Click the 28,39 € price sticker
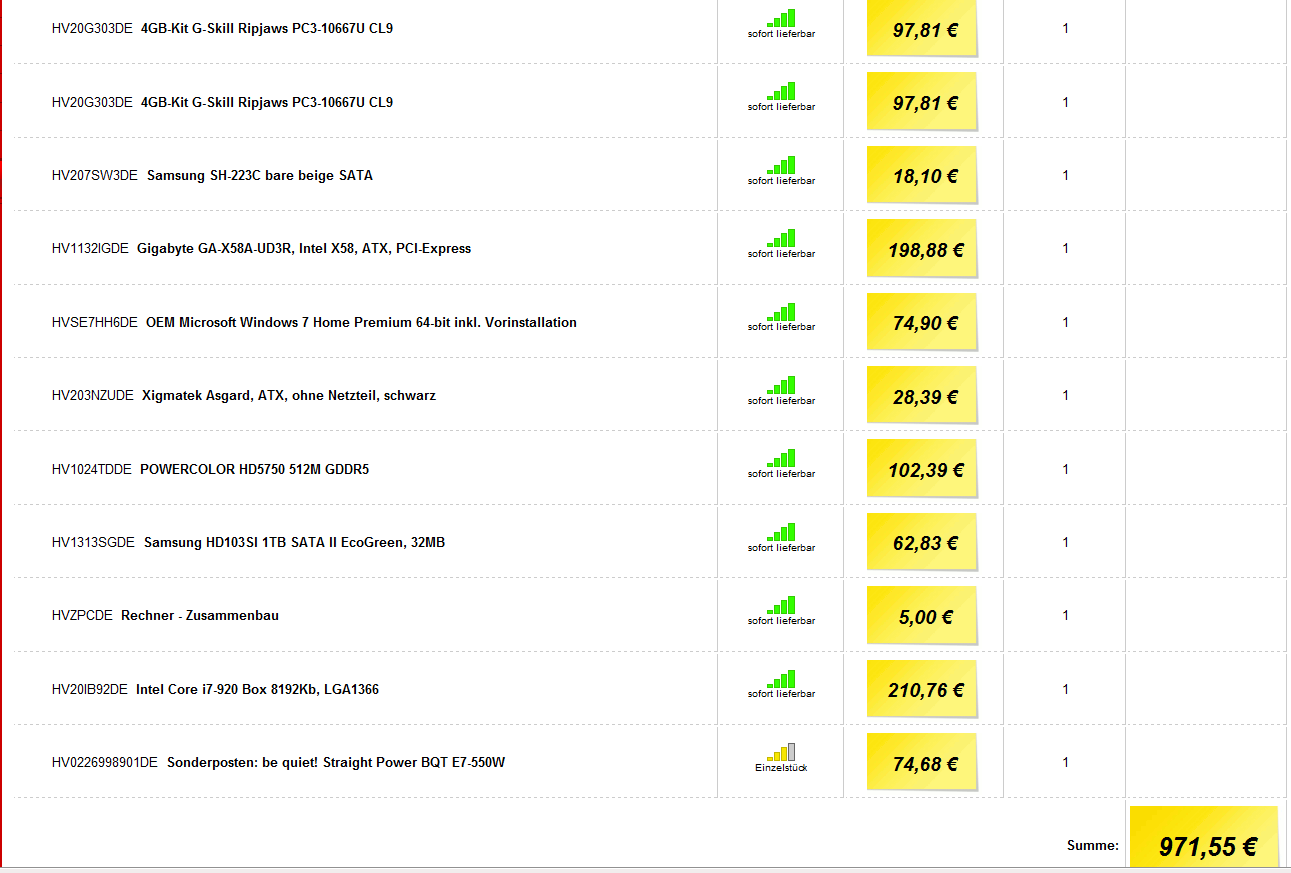 pos(922,396)
